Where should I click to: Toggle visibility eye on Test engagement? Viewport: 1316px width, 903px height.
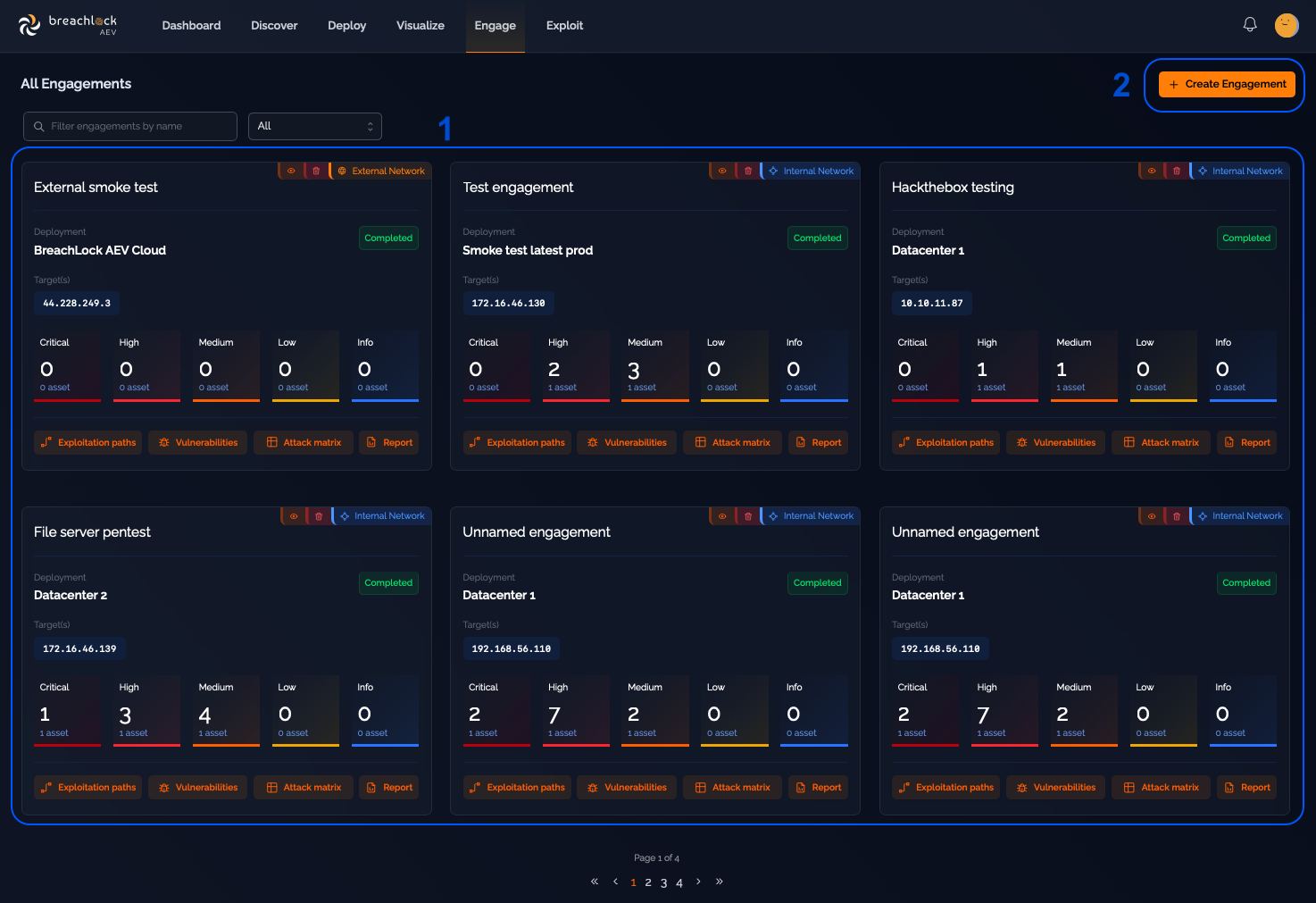point(722,171)
